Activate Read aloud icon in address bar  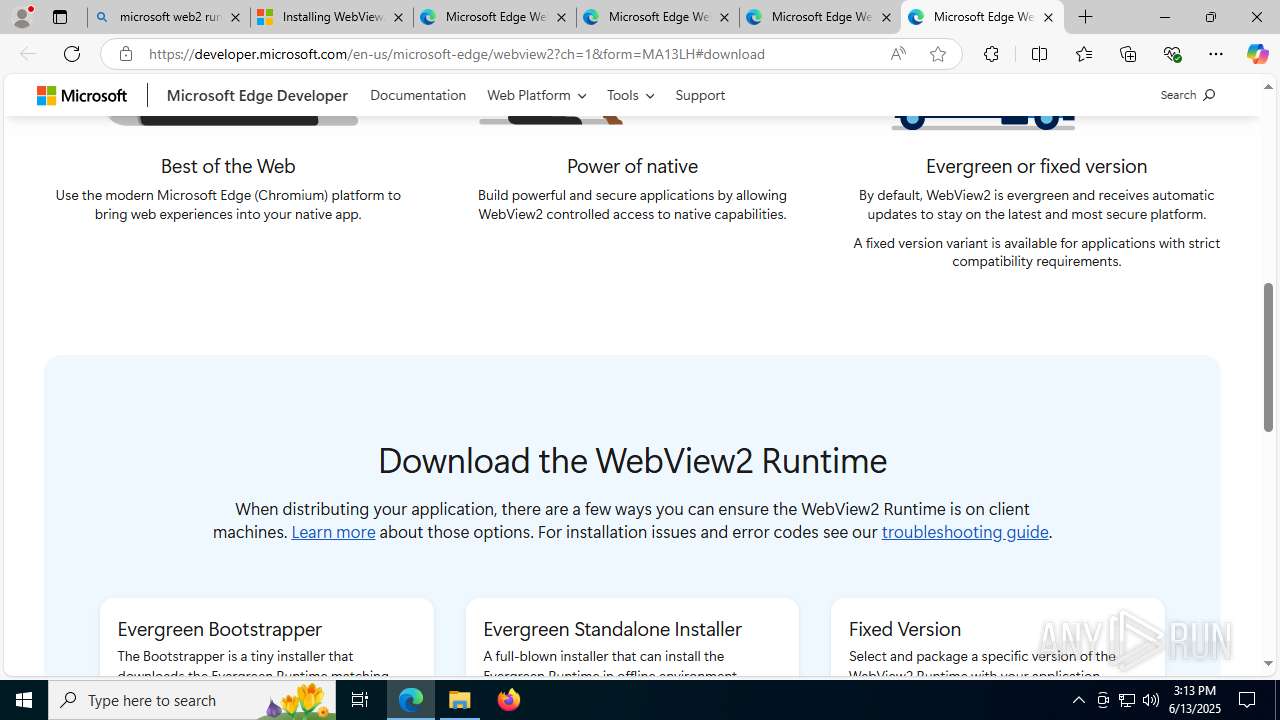coord(898,54)
